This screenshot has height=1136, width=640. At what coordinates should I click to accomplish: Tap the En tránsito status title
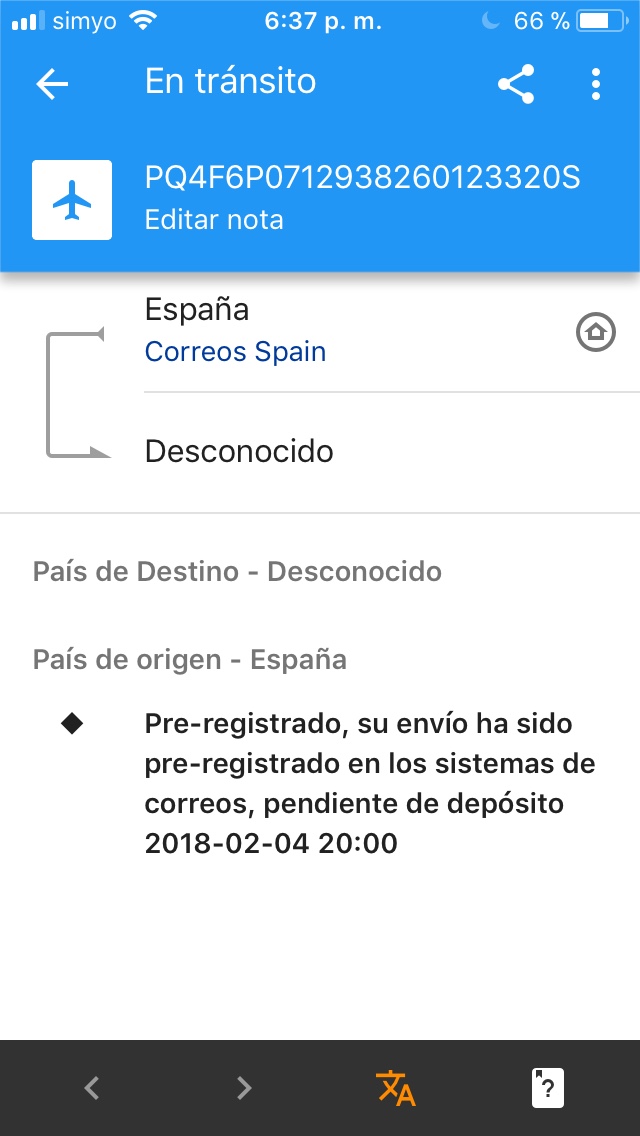(230, 82)
